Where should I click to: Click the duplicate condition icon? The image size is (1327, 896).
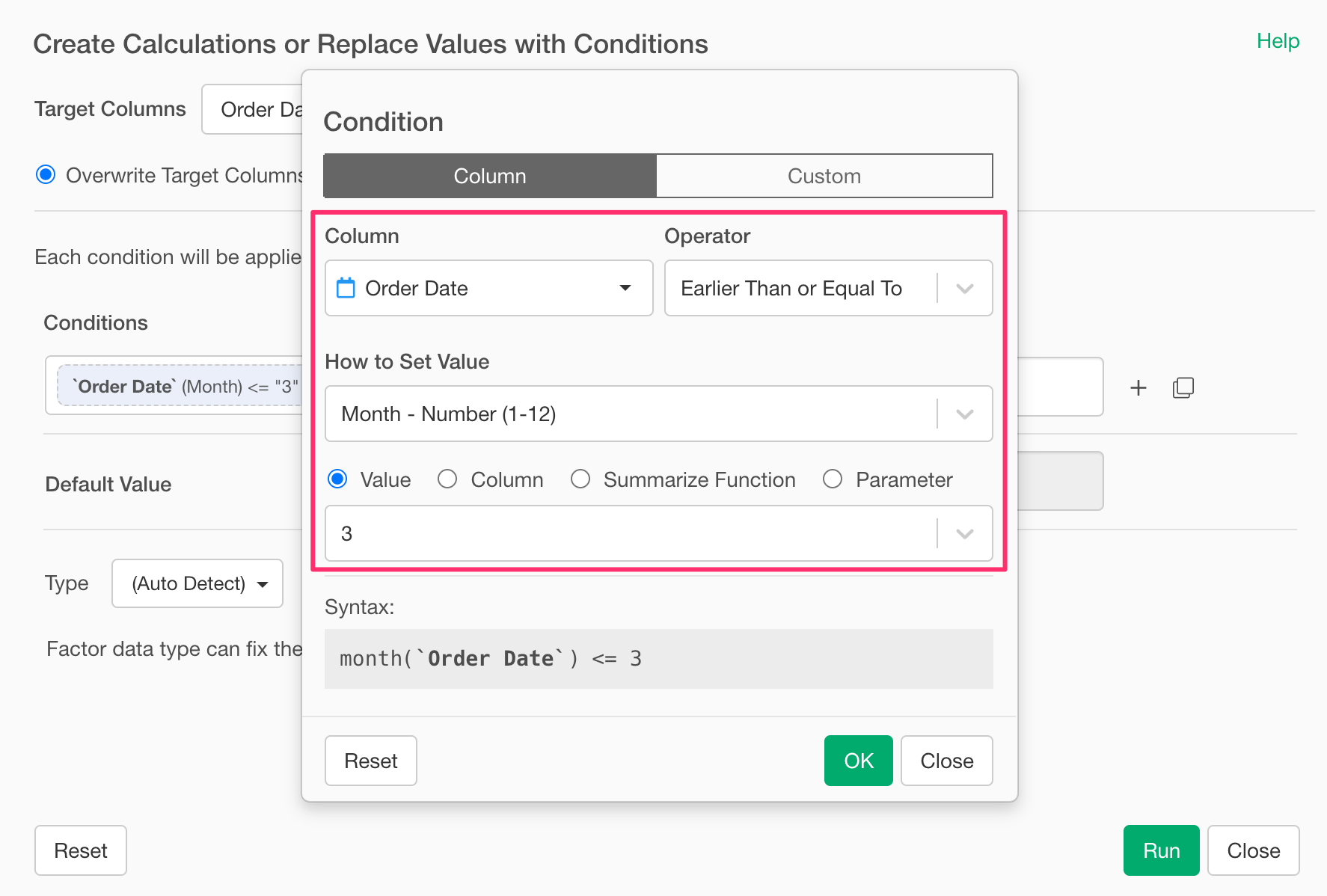1183,387
